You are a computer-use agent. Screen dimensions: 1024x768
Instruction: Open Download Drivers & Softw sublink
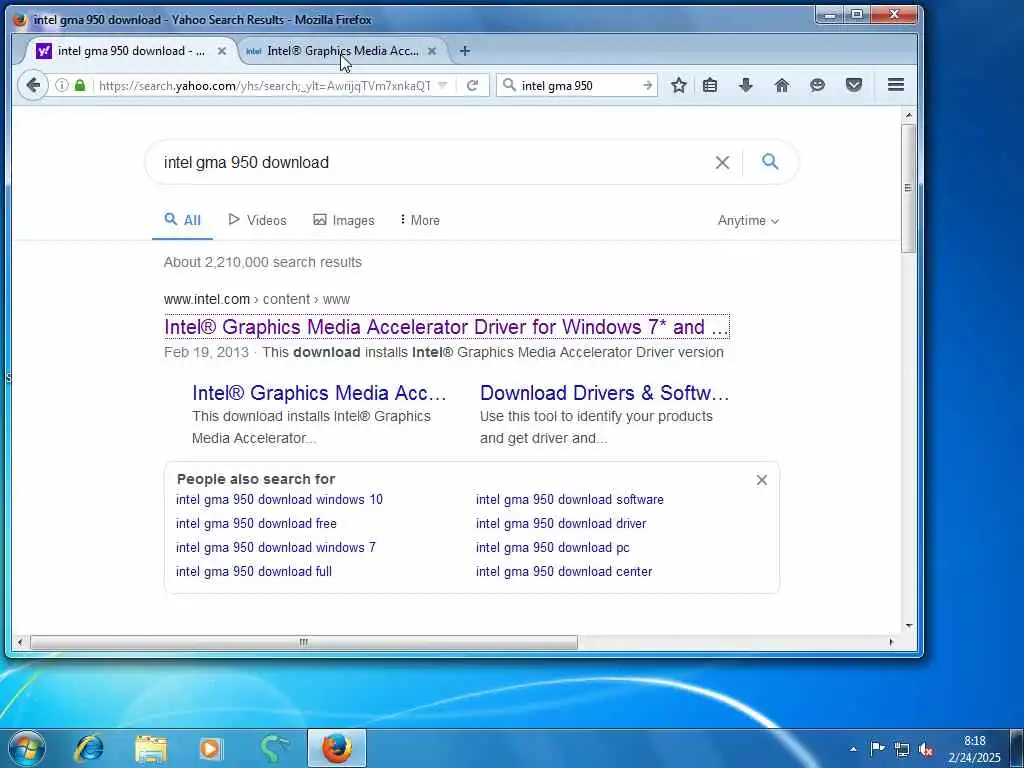(604, 393)
